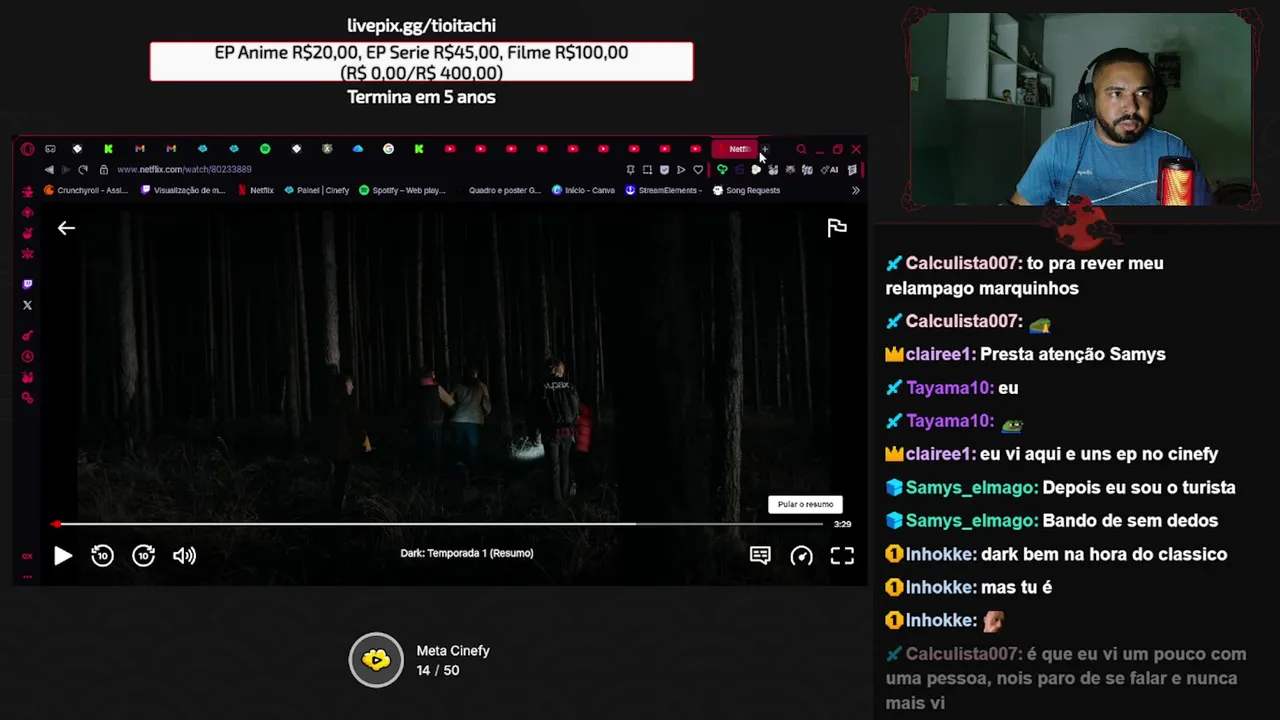The image size is (1280, 720).
Task: Open Twitch in the Opera sidebar
Action: (x=27, y=284)
